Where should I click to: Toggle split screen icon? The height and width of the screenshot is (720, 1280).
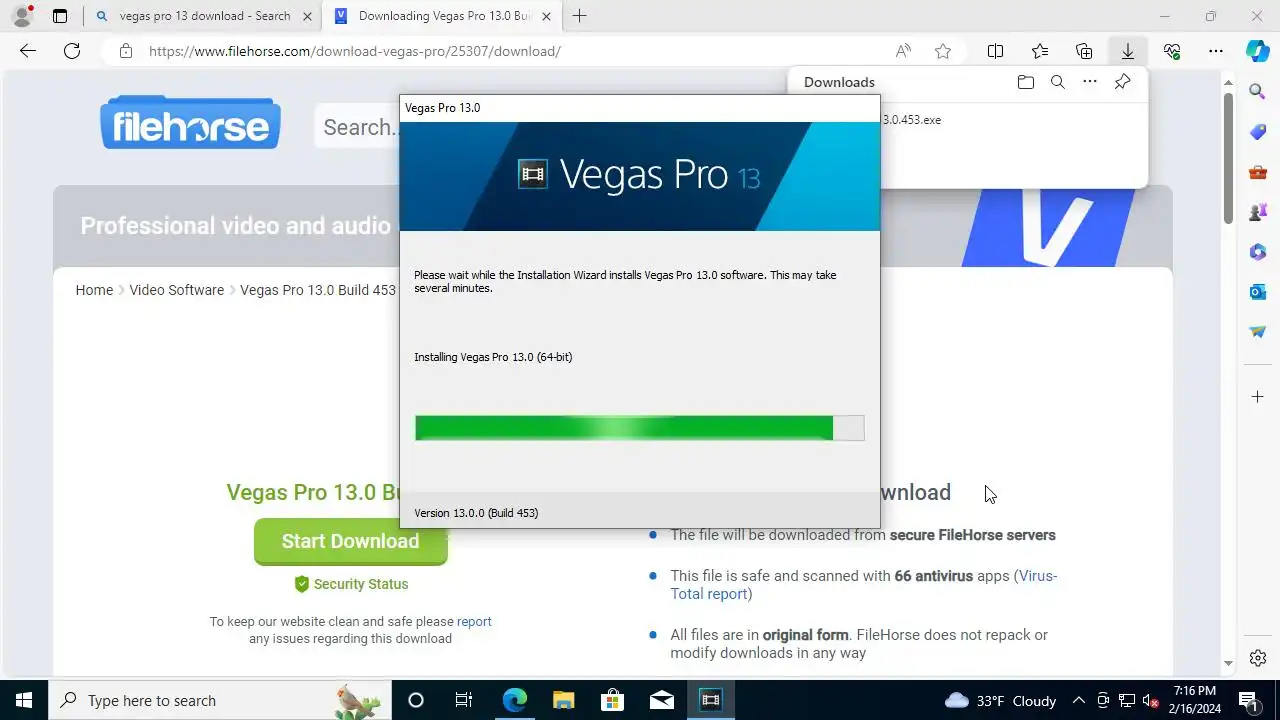click(996, 51)
